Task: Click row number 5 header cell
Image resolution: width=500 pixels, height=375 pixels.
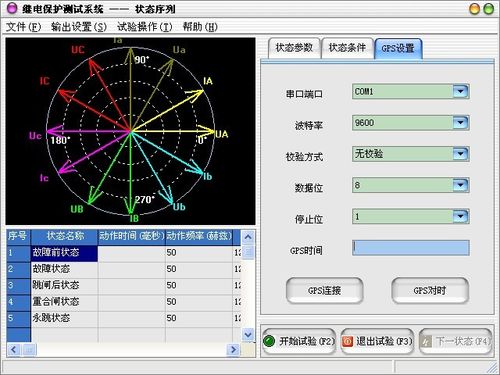Action: click(18, 318)
